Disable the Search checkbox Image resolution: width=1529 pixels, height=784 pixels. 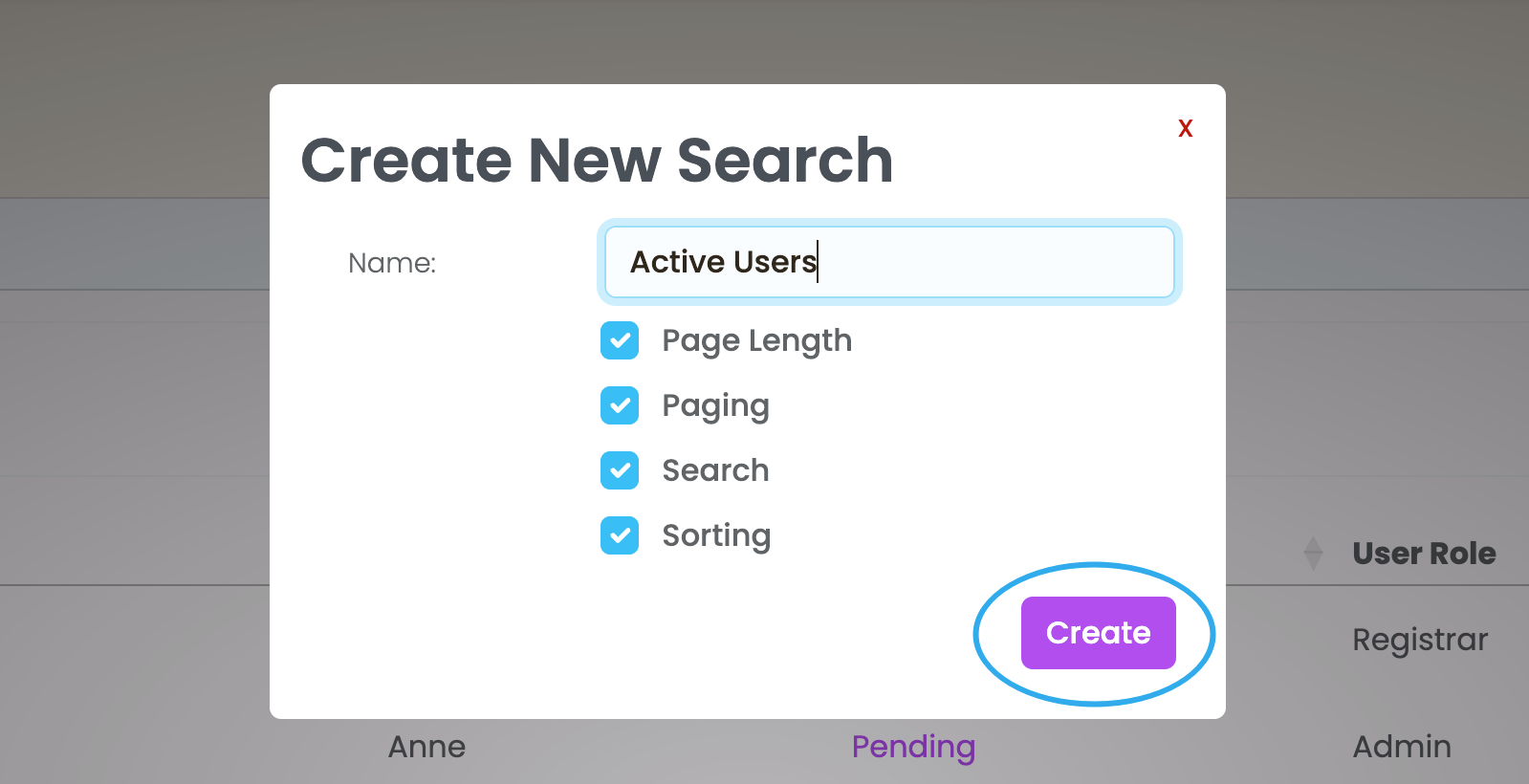[x=620, y=470]
